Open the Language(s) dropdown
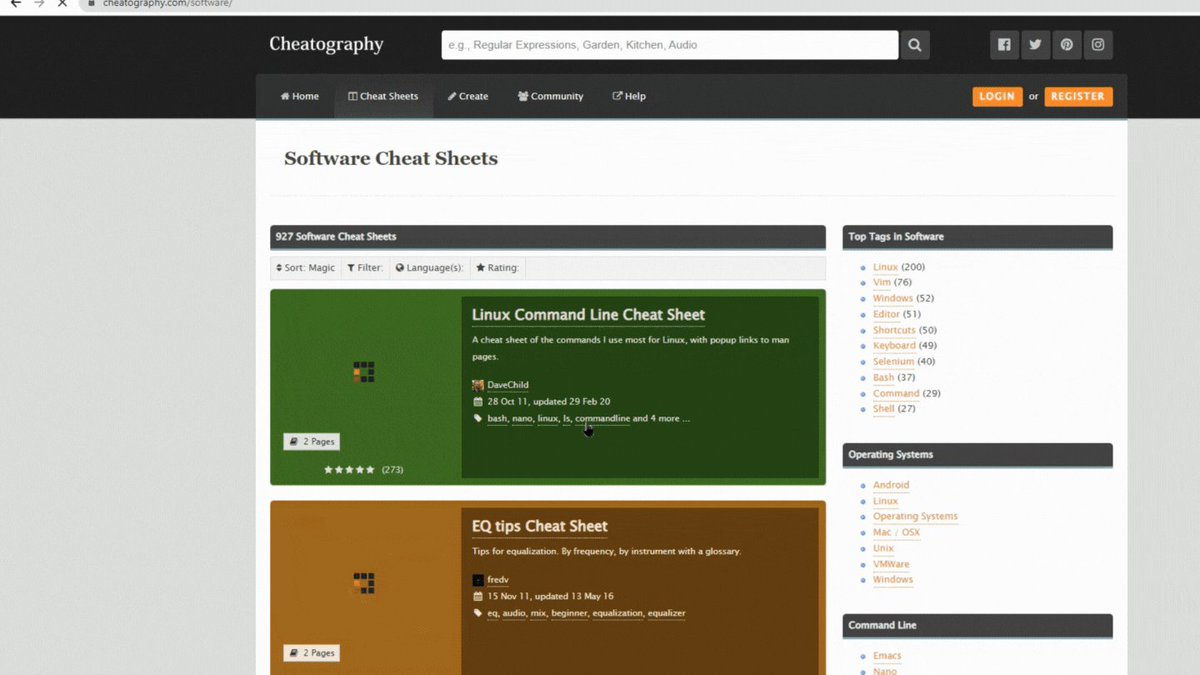The height and width of the screenshot is (675, 1200). coord(429,268)
